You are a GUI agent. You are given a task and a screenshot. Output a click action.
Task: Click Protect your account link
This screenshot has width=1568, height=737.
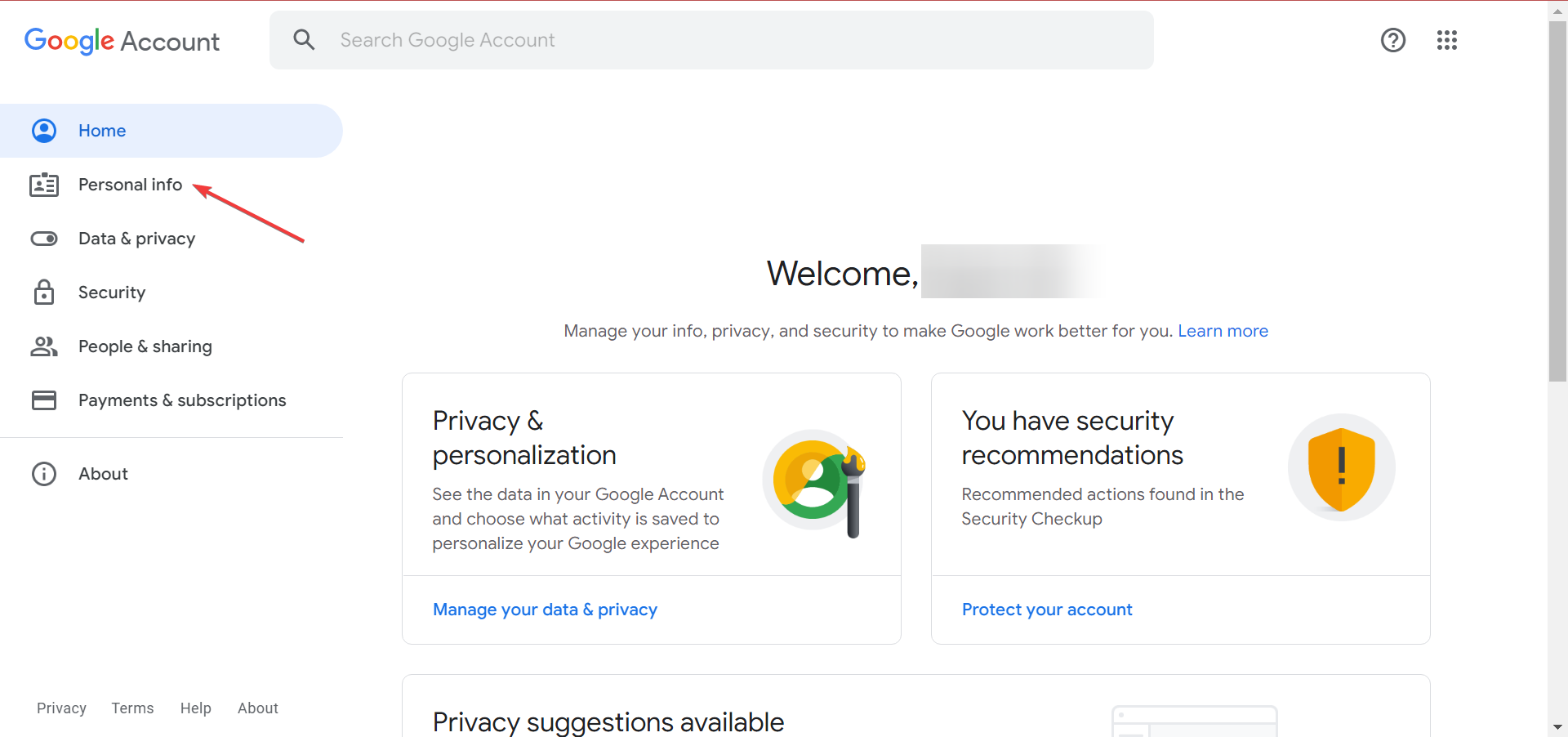pos(1047,610)
